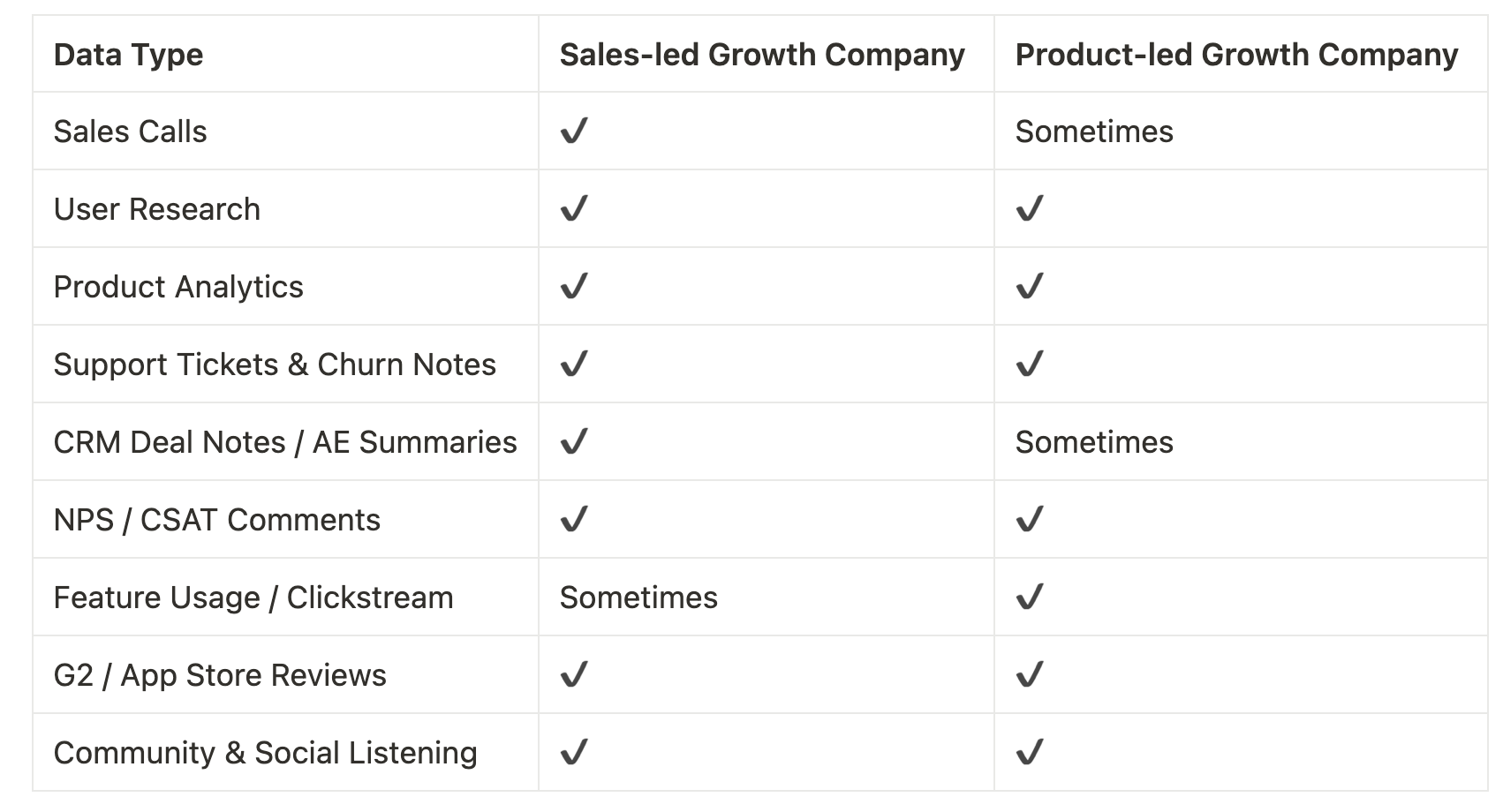Click the Sales Calls checkmark under Sales-led
The image size is (1503, 812).
point(574,132)
